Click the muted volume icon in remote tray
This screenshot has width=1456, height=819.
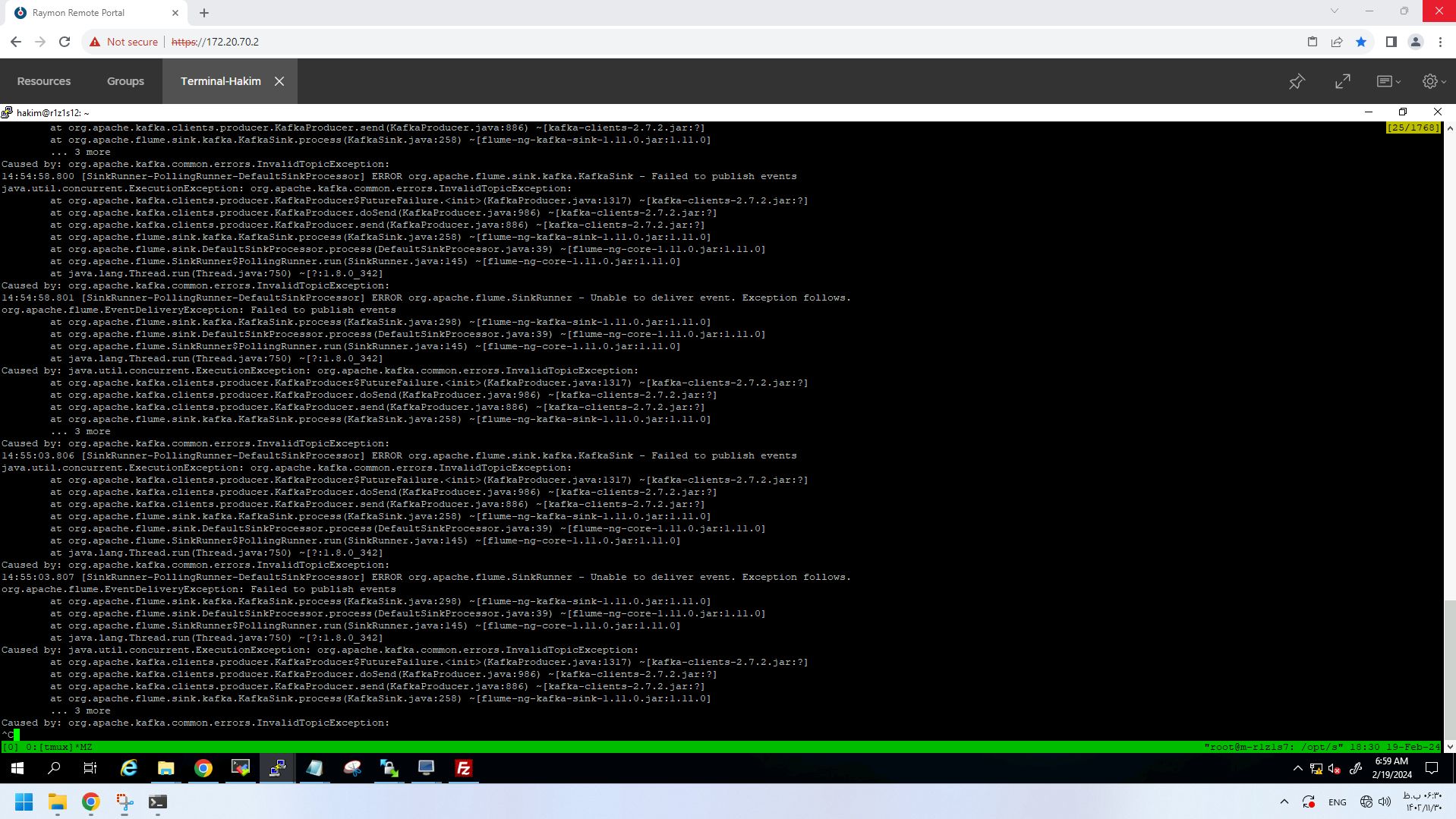(x=1335, y=769)
